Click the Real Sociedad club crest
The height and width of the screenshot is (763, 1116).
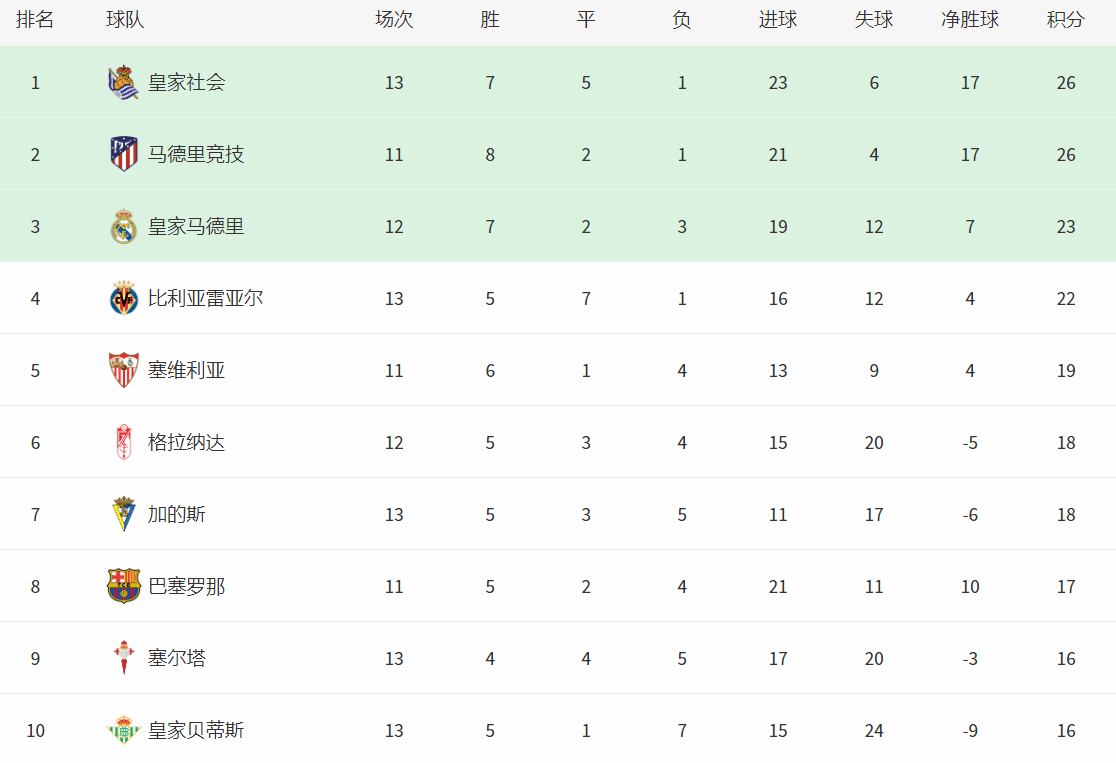click(124, 83)
